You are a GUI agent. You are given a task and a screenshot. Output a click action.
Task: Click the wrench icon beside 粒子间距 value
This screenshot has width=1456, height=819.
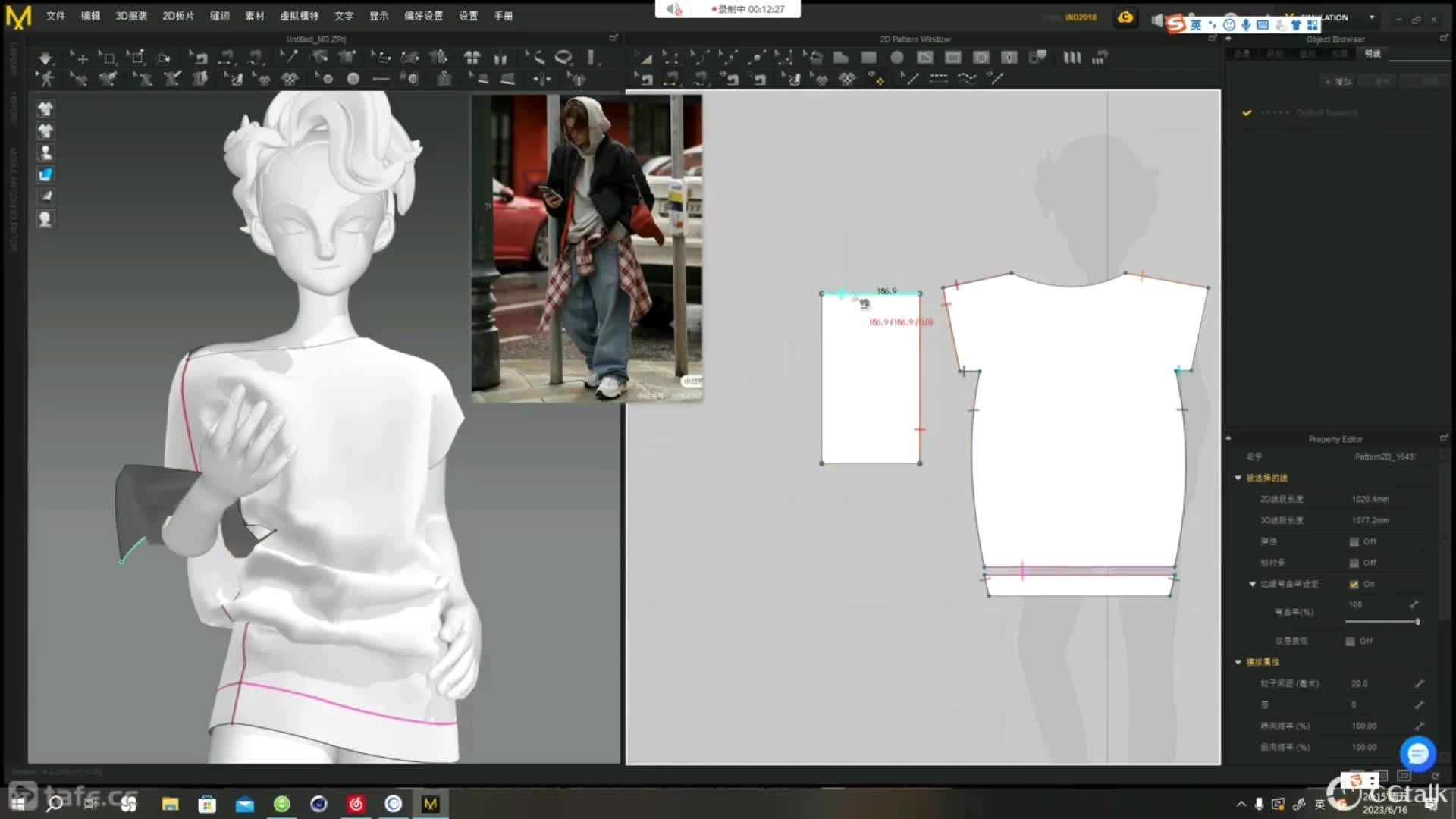tap(1419, 683)
